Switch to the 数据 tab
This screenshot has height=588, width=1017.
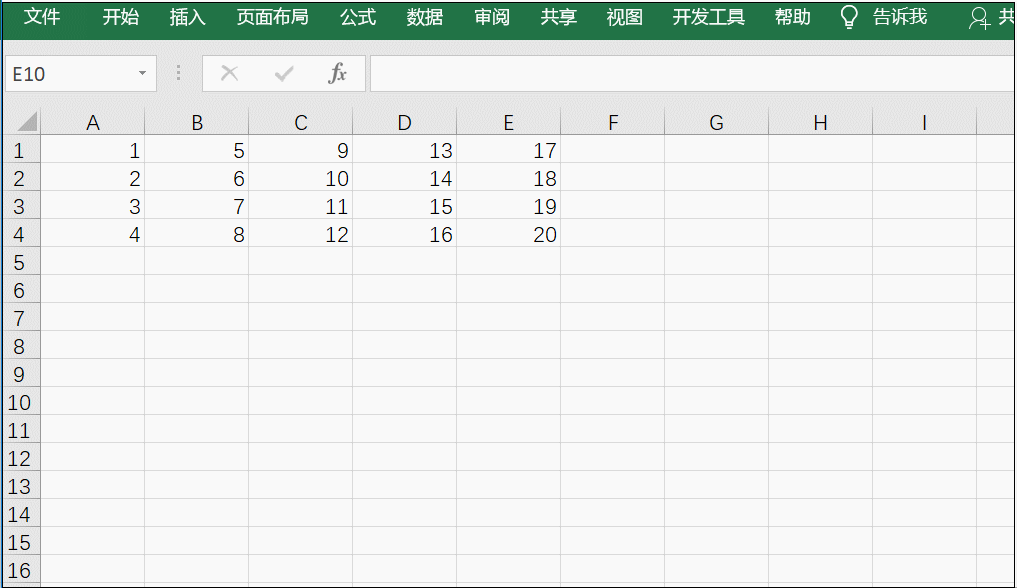(424, 17)
